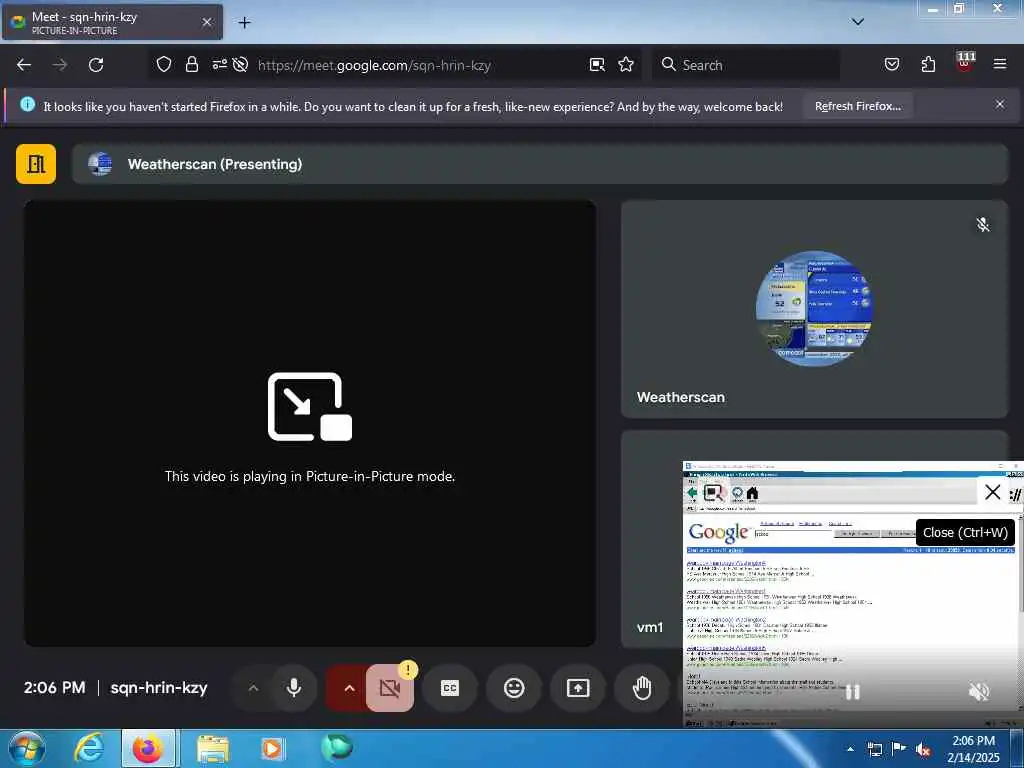The image size is (1024, 768).
Task: Toggle the microphone button
Action: [294, 688]
